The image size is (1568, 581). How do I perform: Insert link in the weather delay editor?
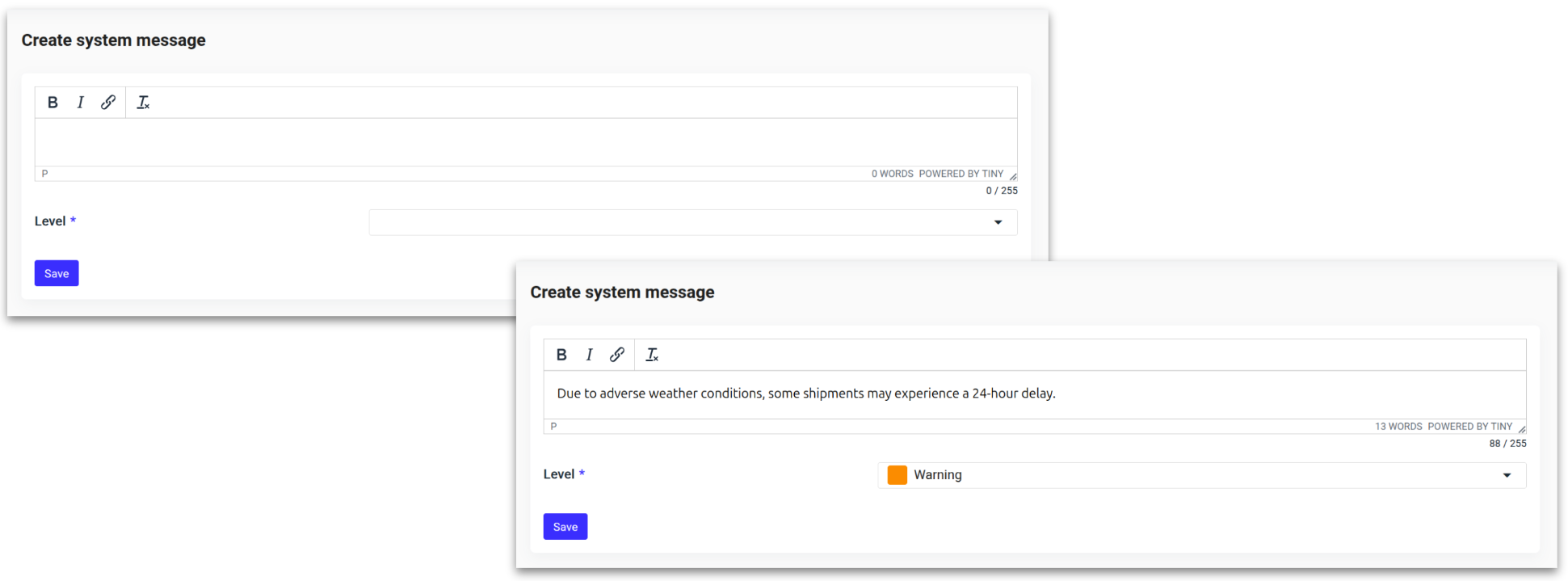click(617, 355)
